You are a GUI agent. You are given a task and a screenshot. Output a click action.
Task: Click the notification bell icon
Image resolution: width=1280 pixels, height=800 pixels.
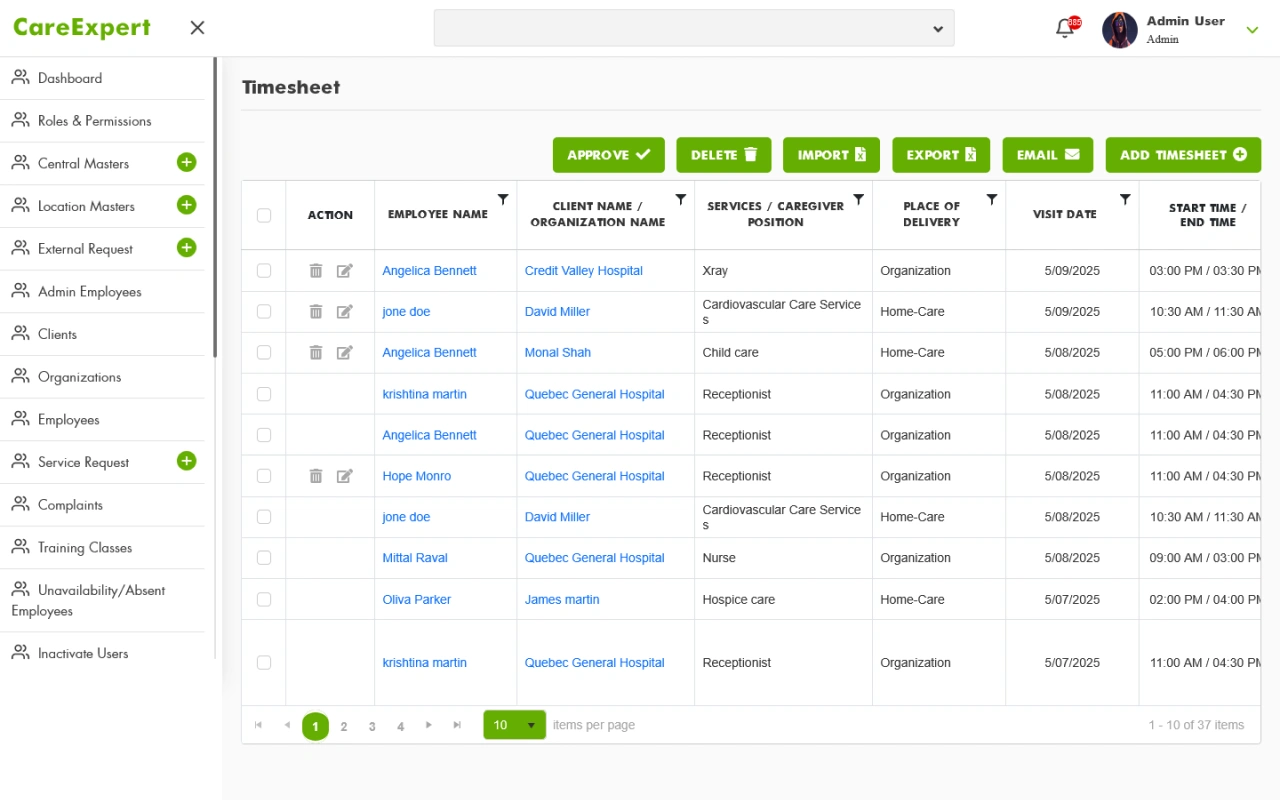1065,29
